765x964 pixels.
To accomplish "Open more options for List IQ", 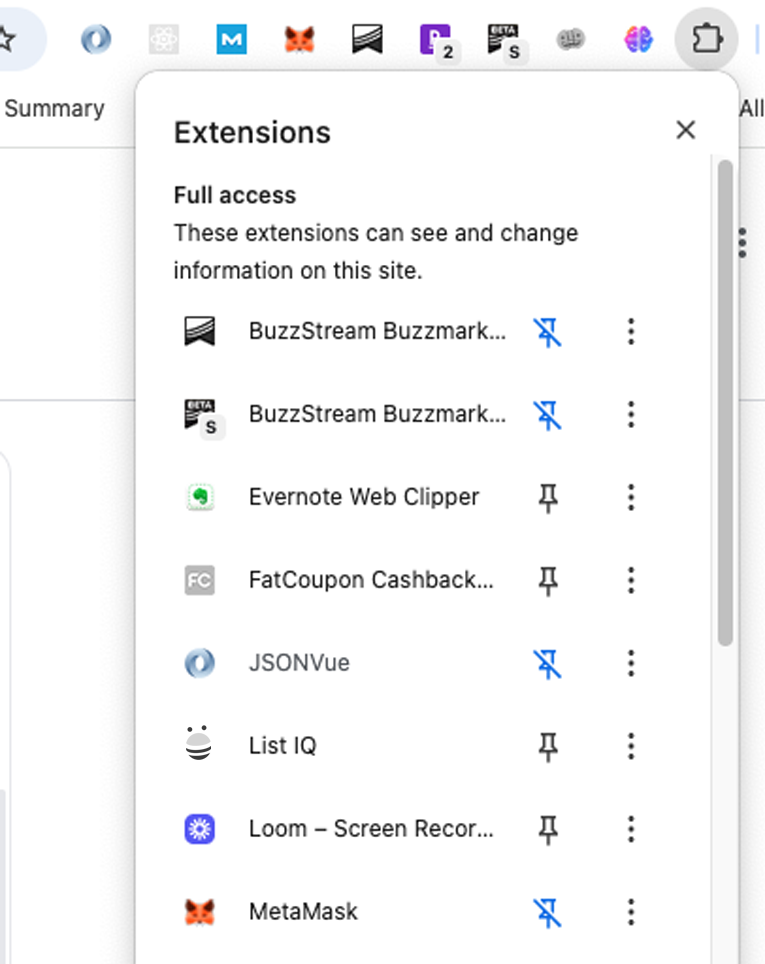I will pos(631,746).
